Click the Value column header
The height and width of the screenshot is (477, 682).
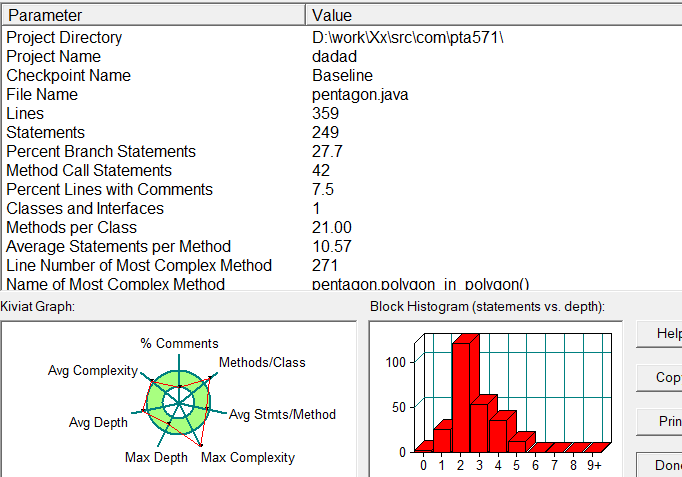494,16
